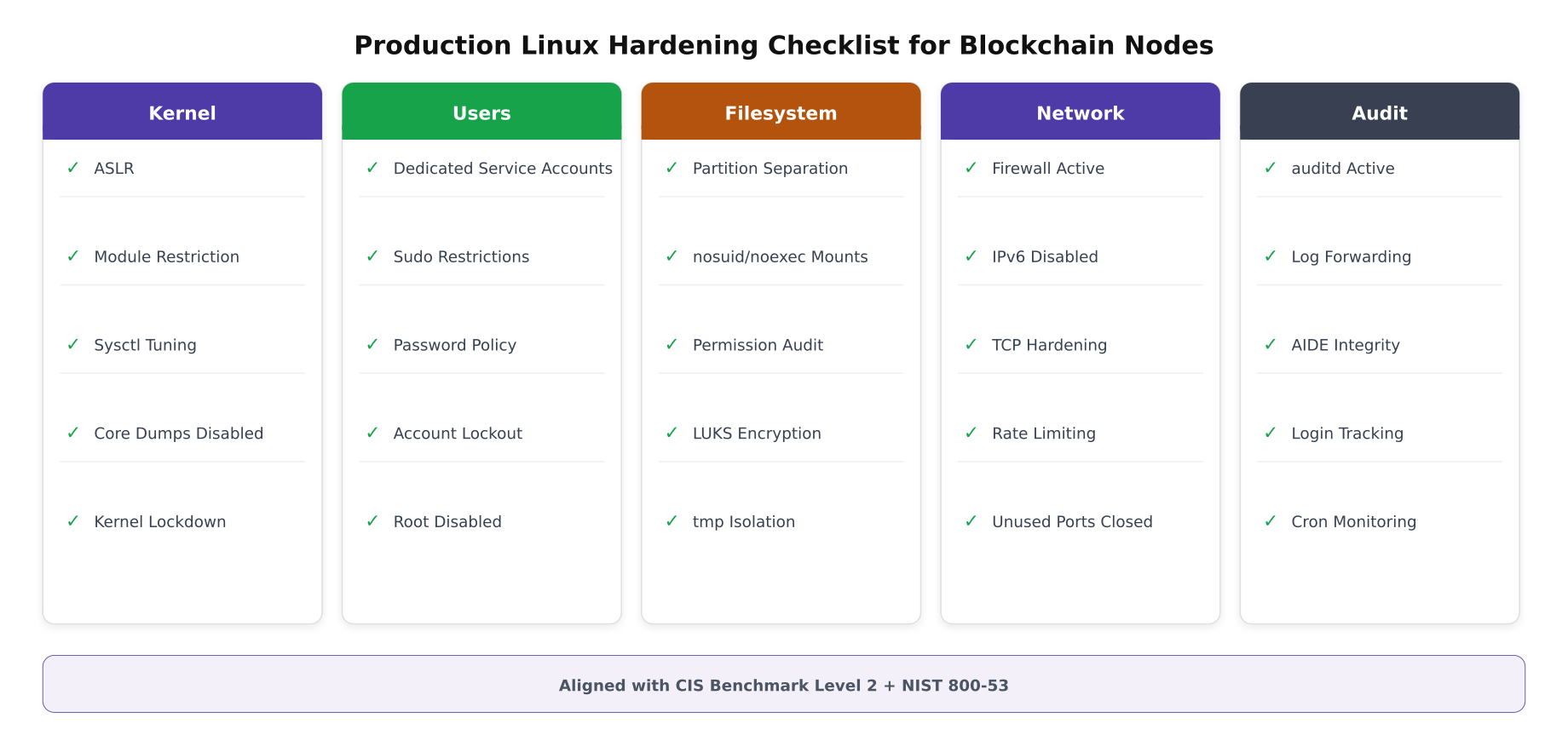Image resolution: width=1568 pixels, height=741 pixels.
Task: Select the Filesystem column header
Action: [x=781, y=112]
